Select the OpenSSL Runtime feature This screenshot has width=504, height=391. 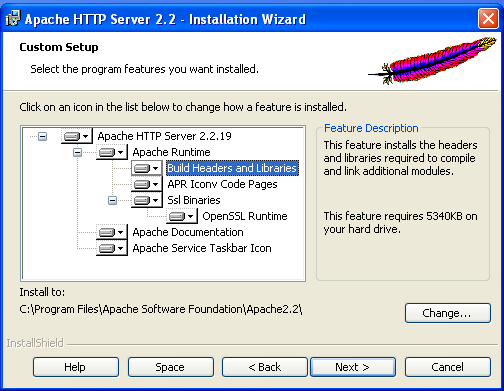click(245, 216)
